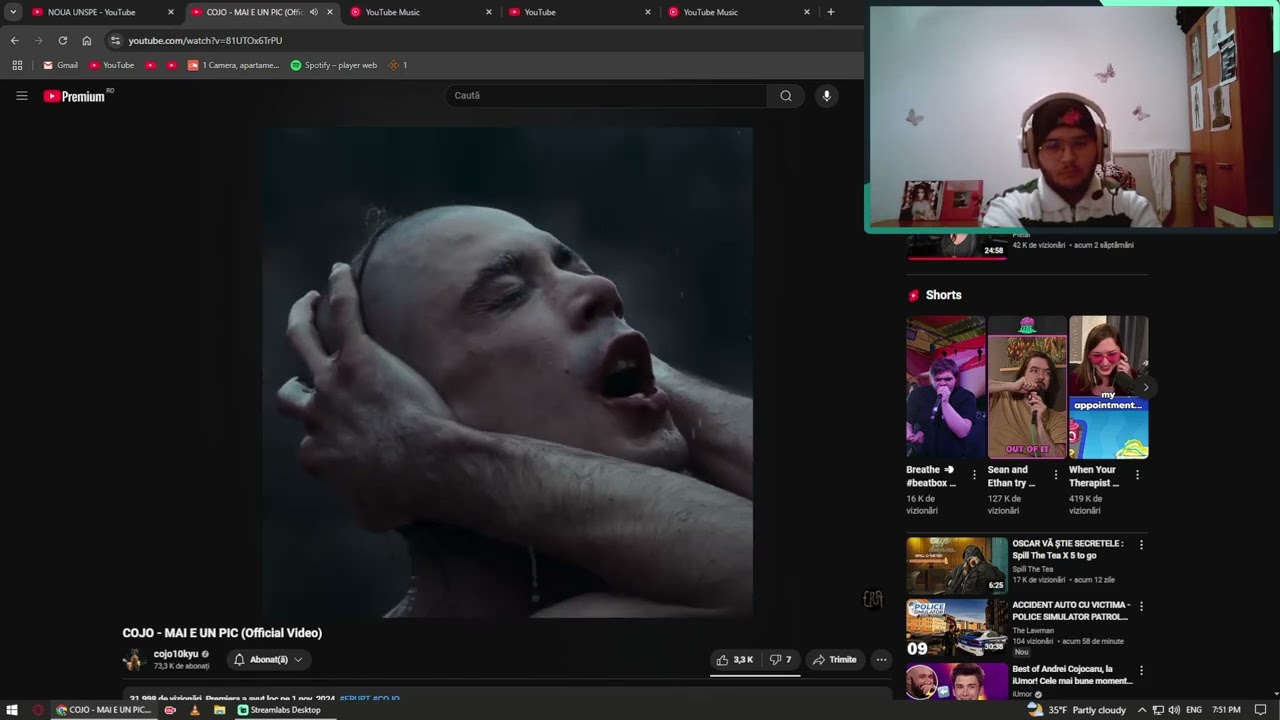The width and height of the screenshot is (1280, 720).
Task: Open ACCIDENT AUTO CU VICTIMA video title
Action: pyautogui.click(x=1071, y=610)
